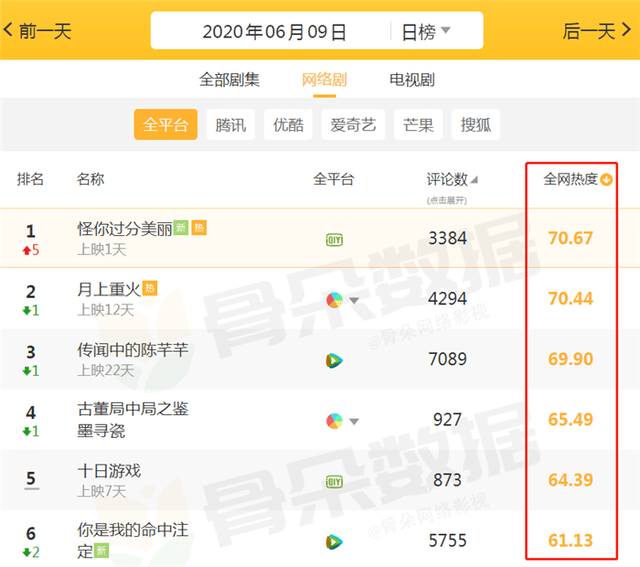The image size is (640, 567).
Task: Click the date field 2020年06月09日
Action: click(274, 32)
